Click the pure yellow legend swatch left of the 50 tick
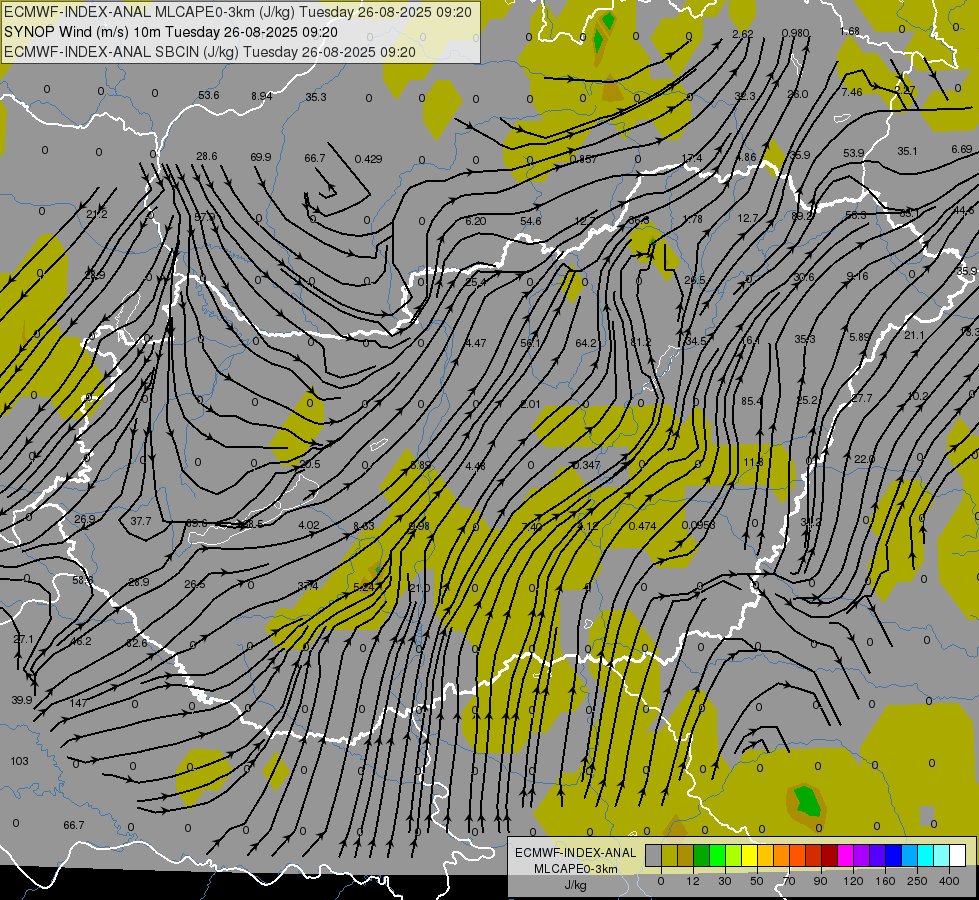Viewport: 979px width, 900px height. click(x=749, y=856)
